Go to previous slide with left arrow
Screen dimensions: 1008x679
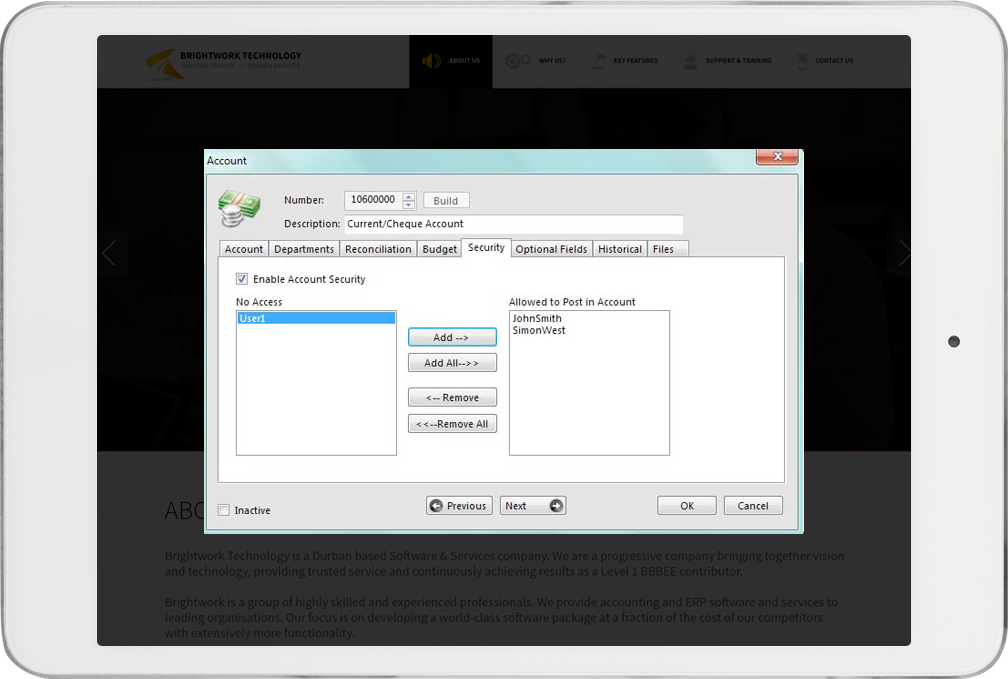click(x=109, y=254)
